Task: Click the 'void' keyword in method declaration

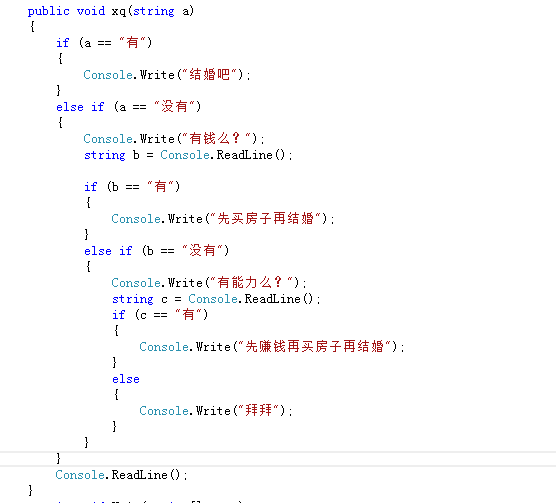Action: coord(91,11)
